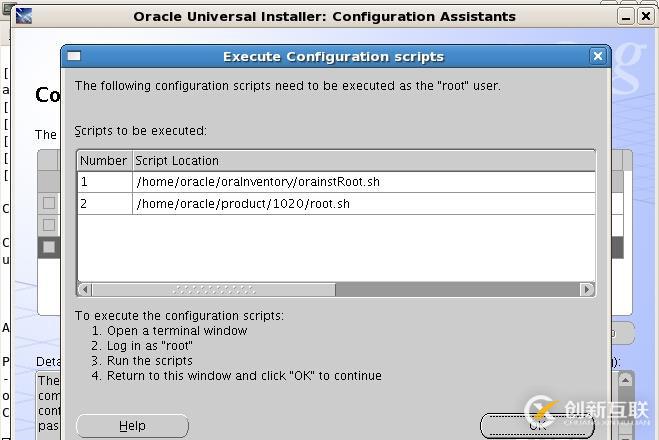
Task: Minimize the Oracle Universal Installer window
Action: (626, 17)
